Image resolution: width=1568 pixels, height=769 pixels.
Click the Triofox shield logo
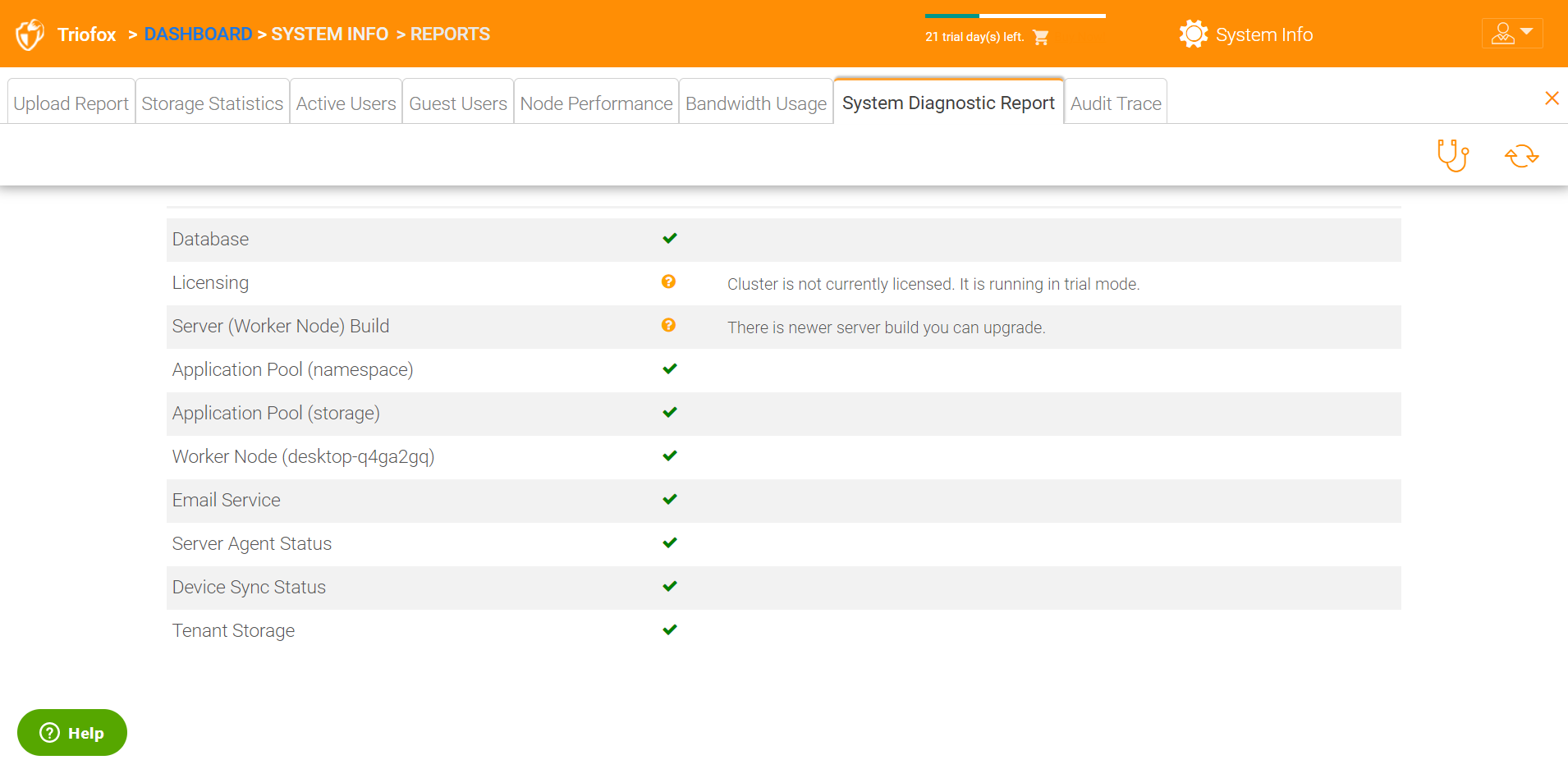[30, 34]
